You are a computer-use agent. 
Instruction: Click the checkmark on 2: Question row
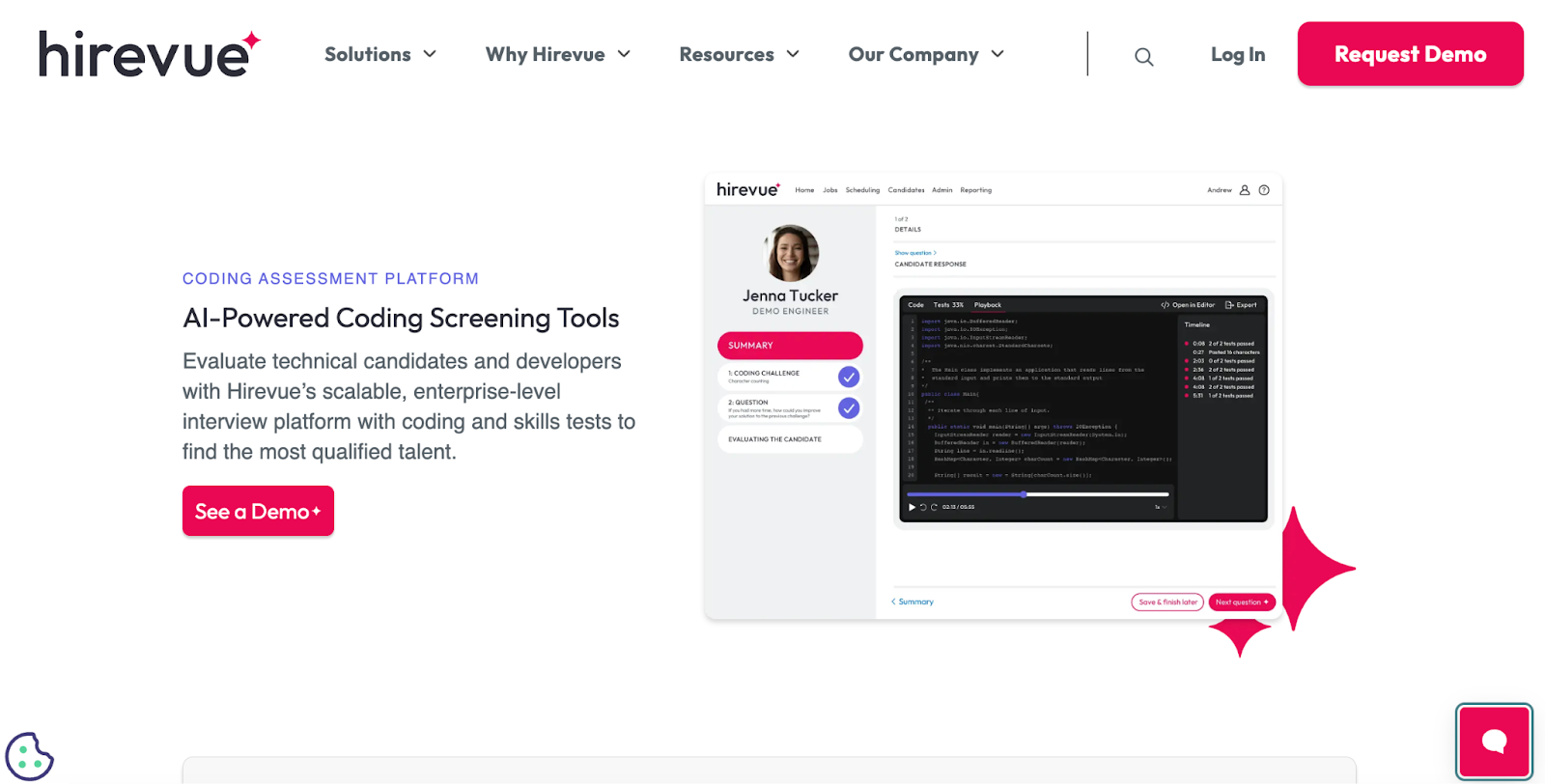849,407
